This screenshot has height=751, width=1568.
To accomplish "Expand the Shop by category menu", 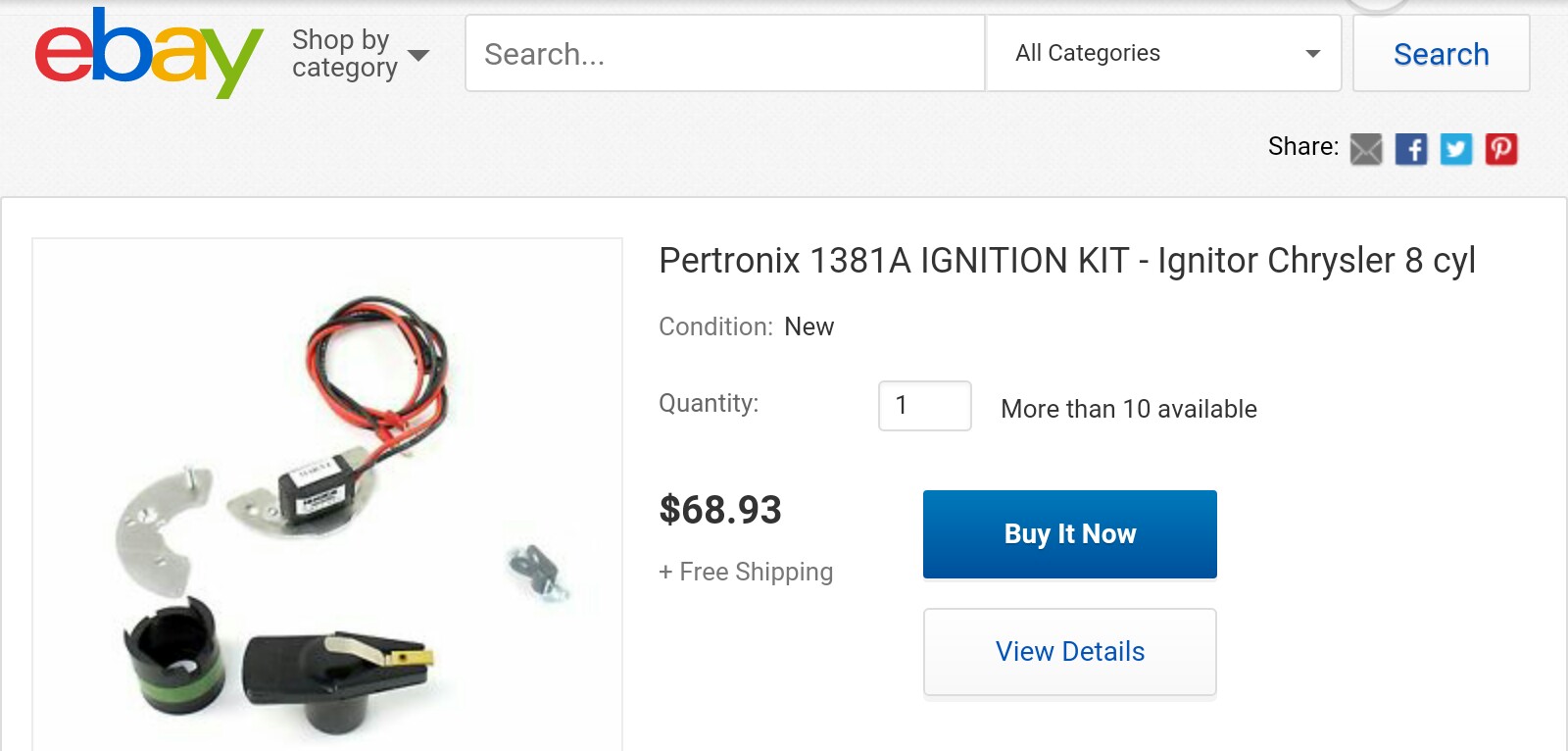I will point(360,54).
